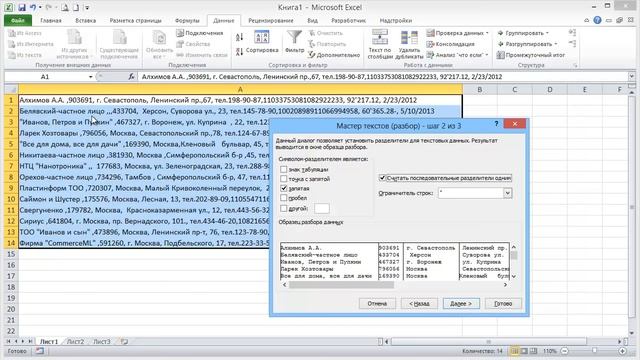Click Advanced filter (Дополнительно) button
Screen dimensions: 640x360
334,55
